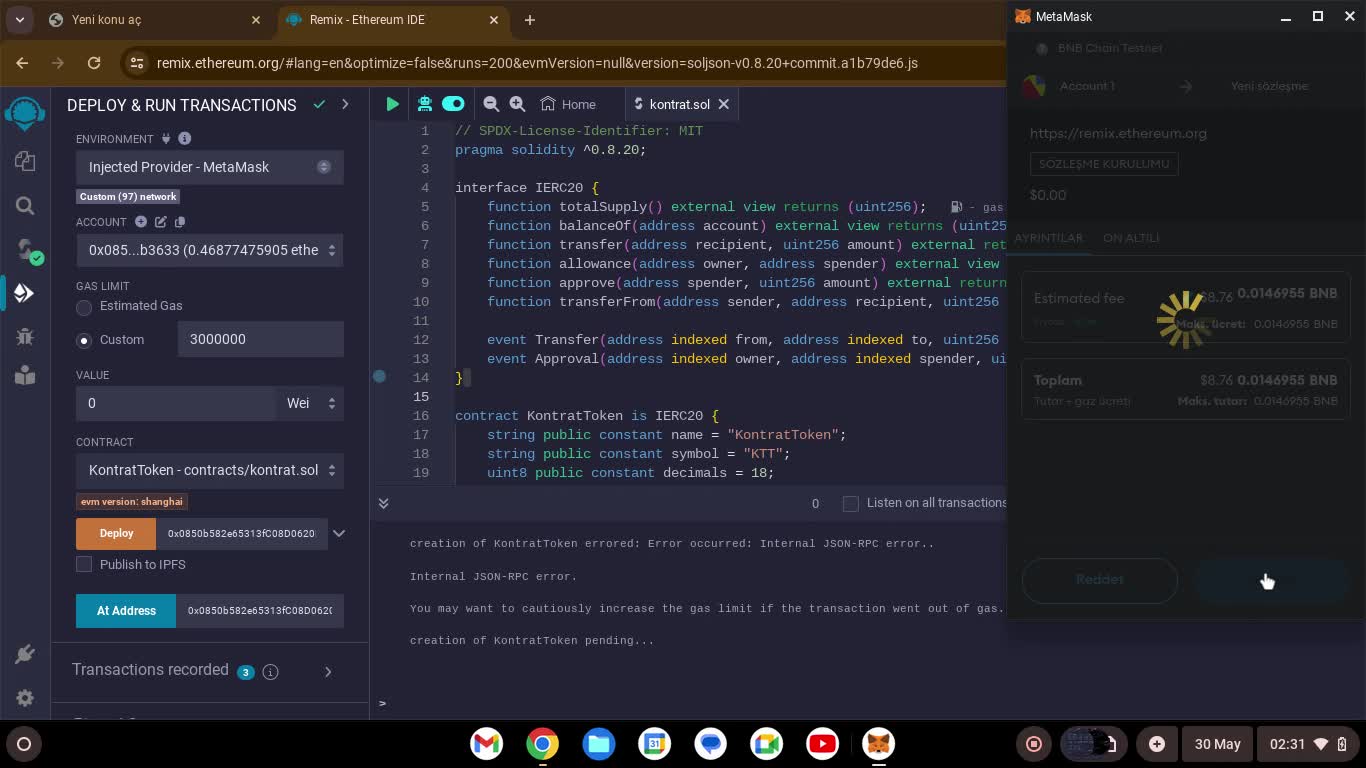Sign a message with the account edit icon
Screen dimensions: 1366x768
point(161,221)
